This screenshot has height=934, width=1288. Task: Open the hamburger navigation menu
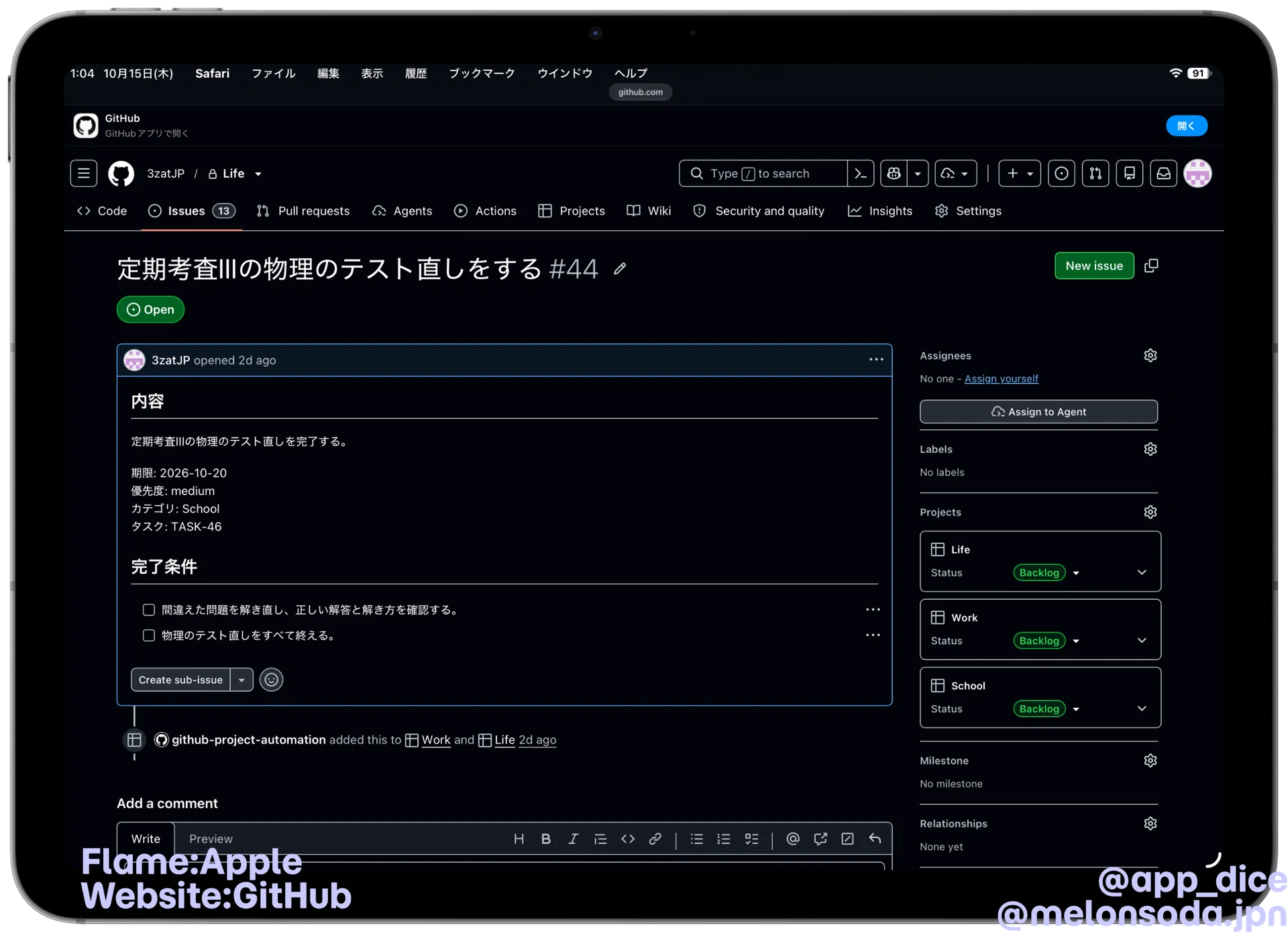click(84, 174)
